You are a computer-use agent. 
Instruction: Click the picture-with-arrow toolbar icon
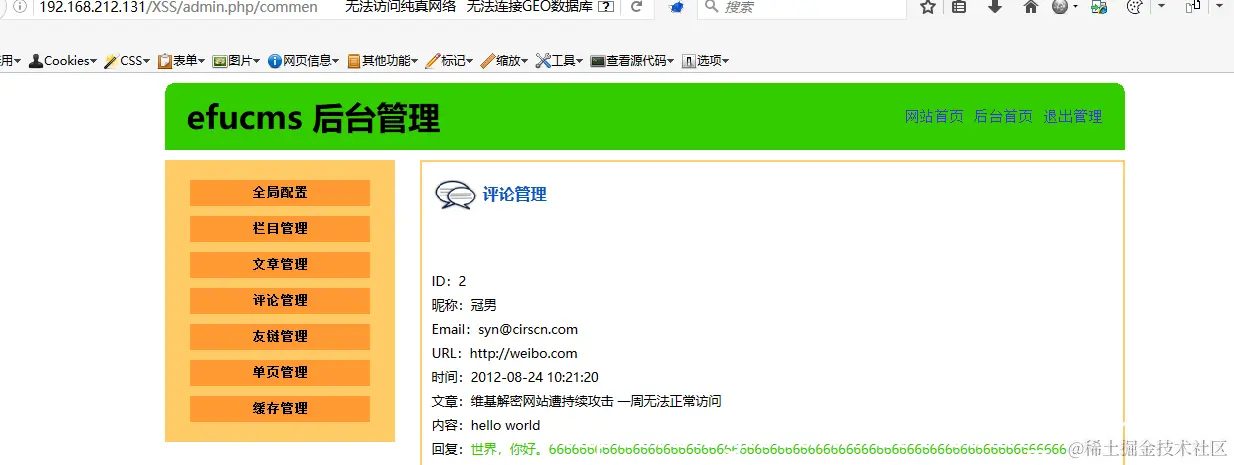click(1099, 7)
